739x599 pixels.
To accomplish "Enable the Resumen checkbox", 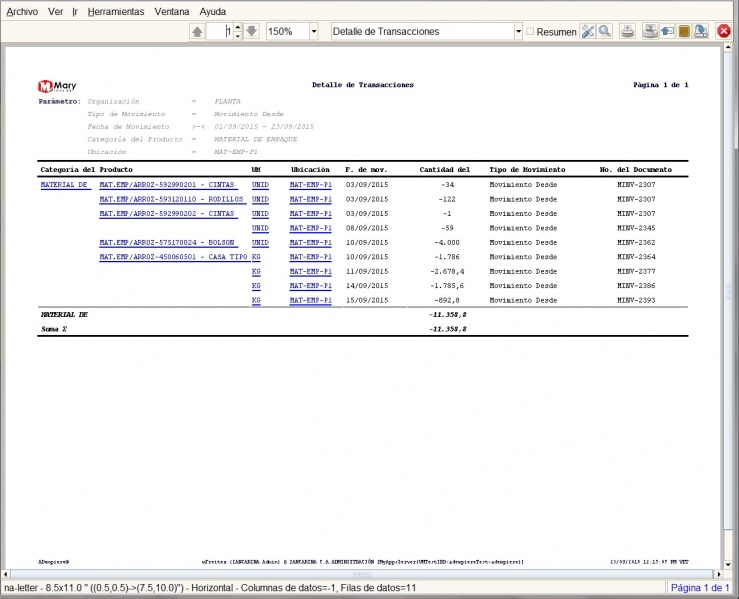I will (530, 32).
